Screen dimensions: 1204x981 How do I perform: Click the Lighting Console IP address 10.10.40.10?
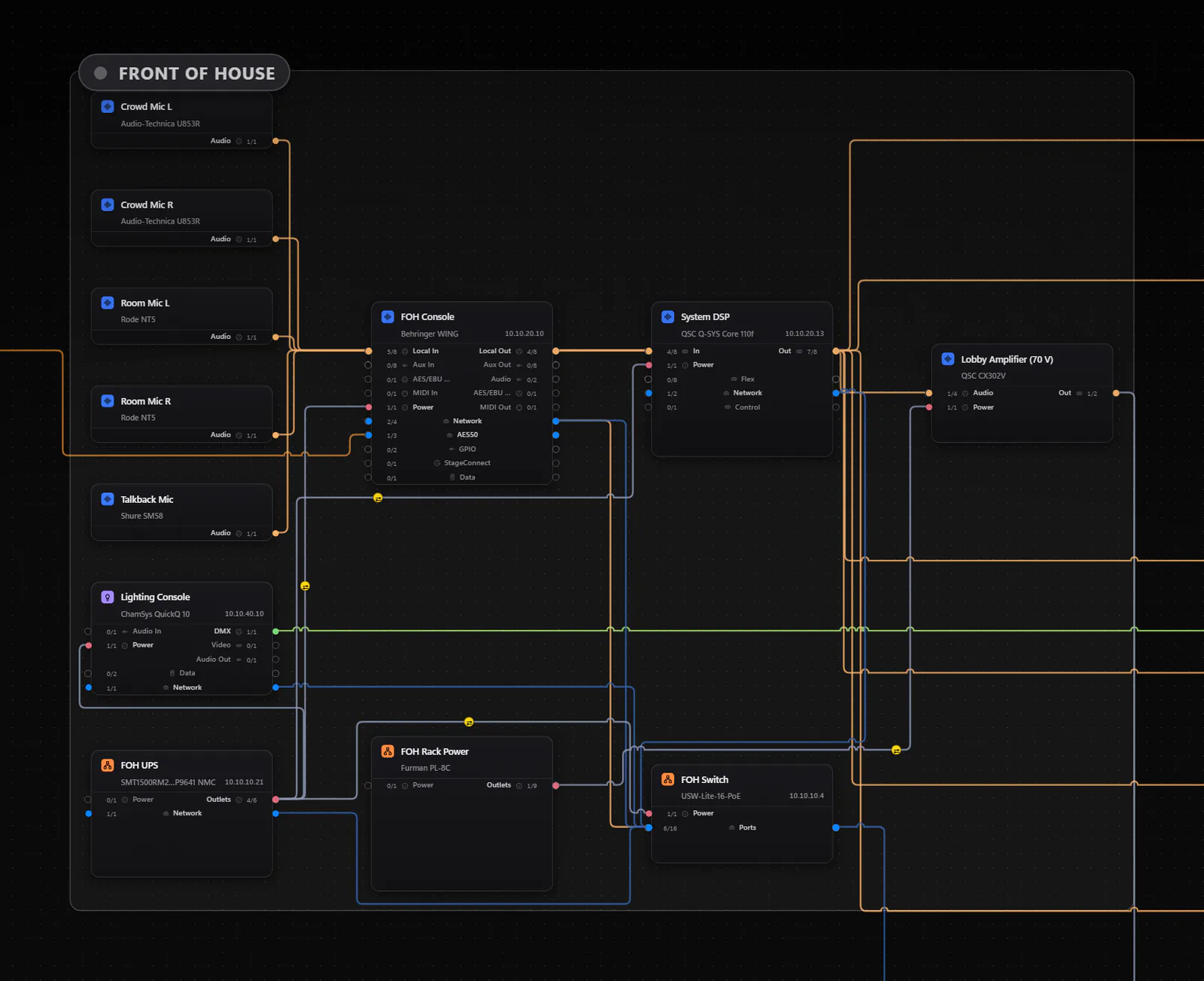244,614
